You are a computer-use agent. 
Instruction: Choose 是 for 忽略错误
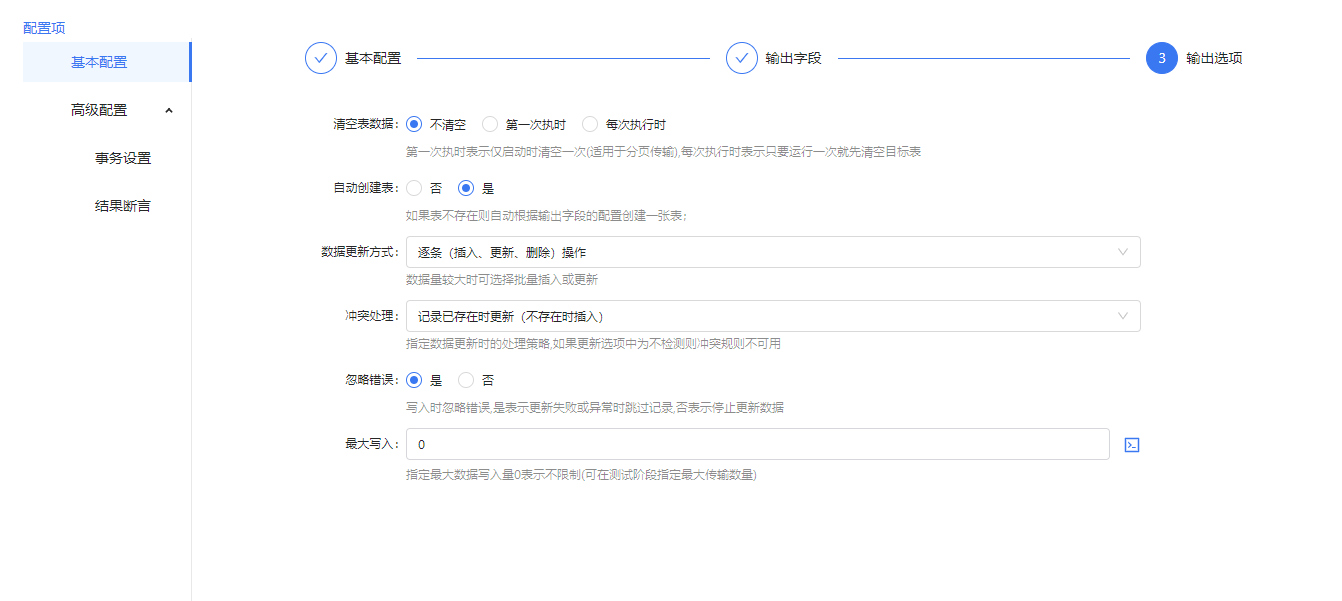pos(414,380)
